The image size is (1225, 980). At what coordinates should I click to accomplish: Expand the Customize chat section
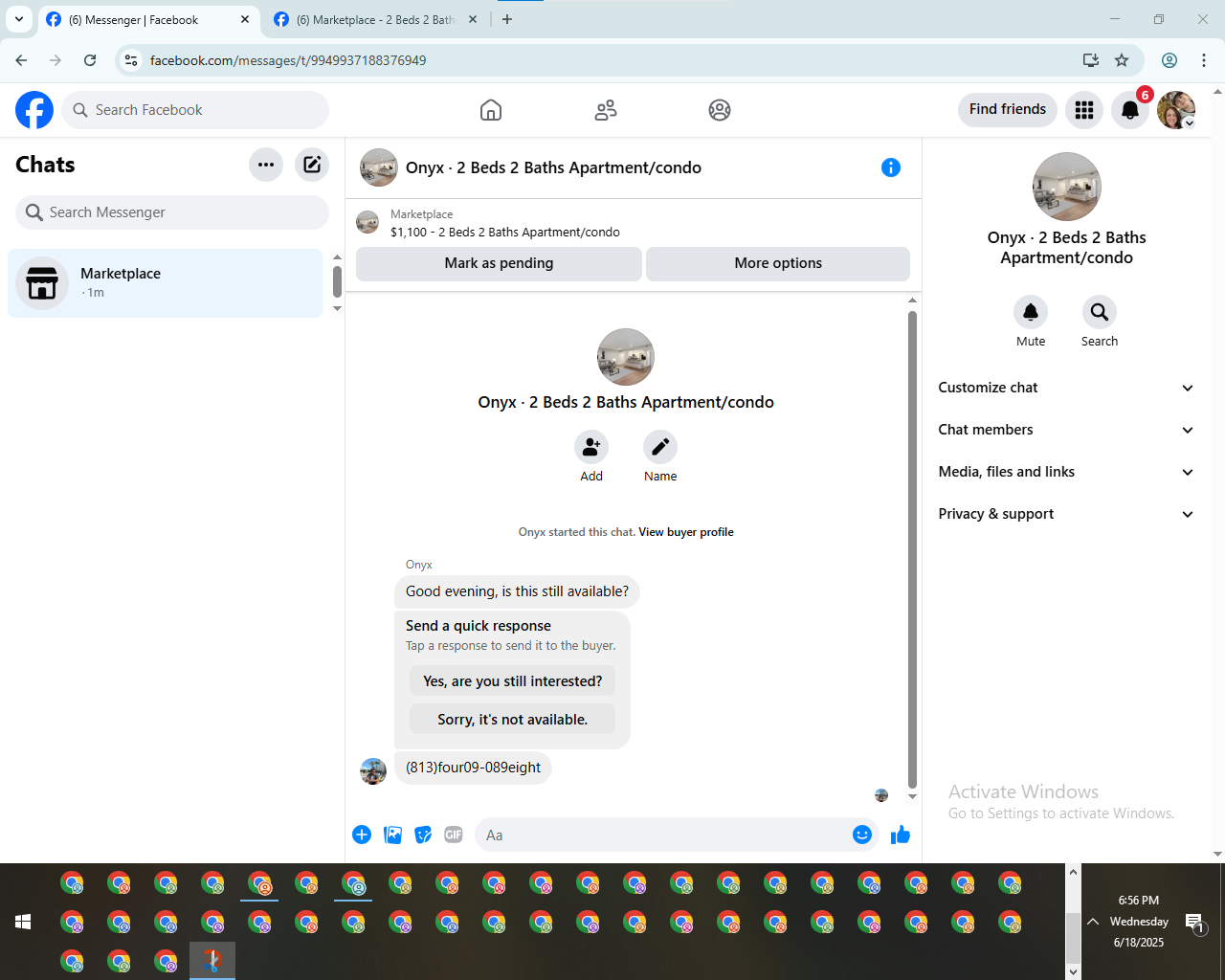(x=1067, y=388)
